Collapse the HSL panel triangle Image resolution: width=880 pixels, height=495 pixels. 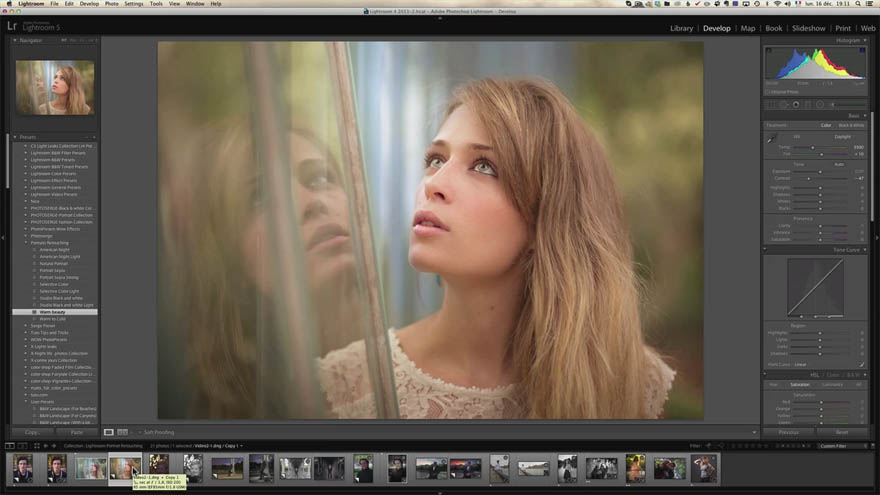865,375
